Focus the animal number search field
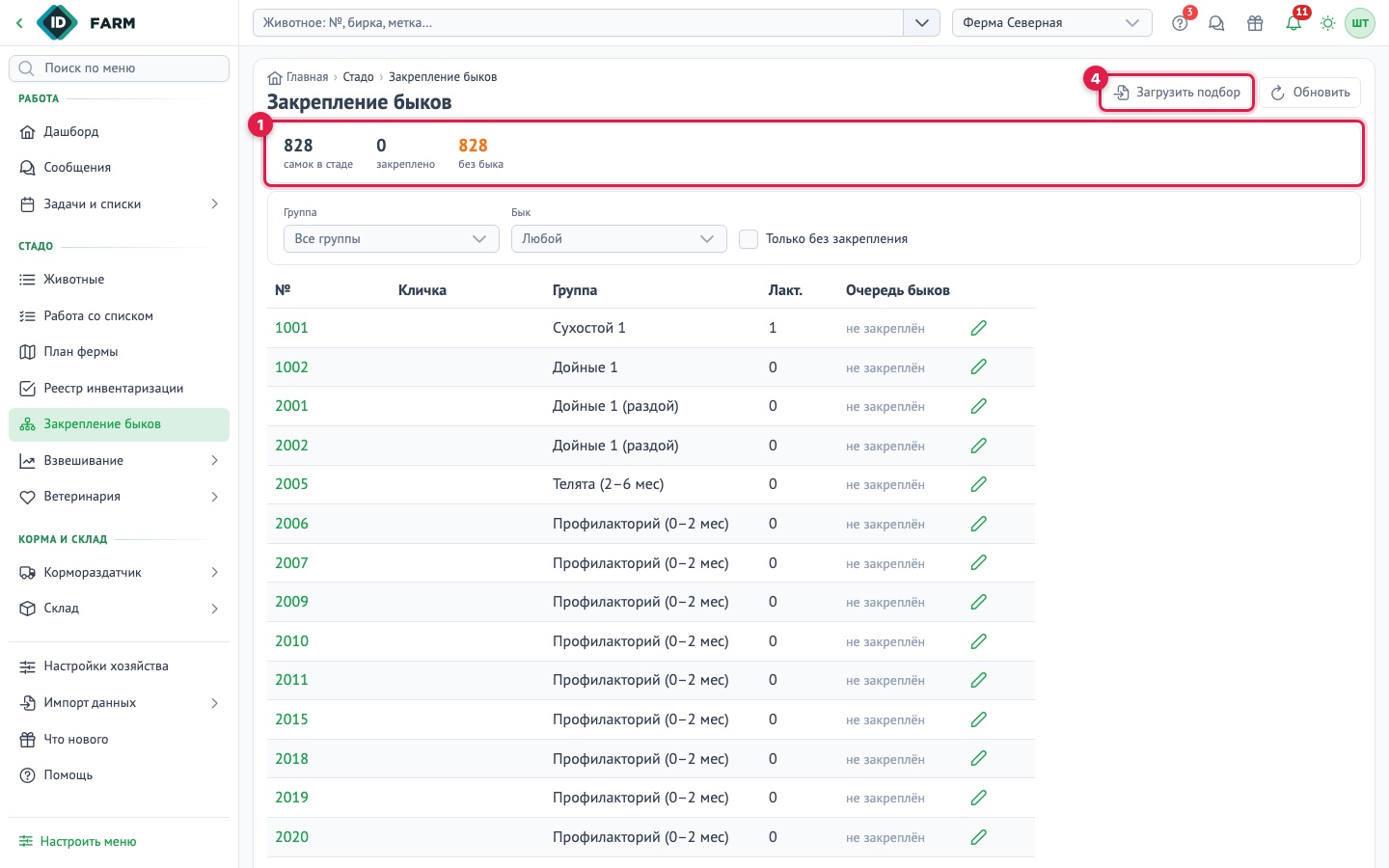The height and width of the screenshot is (868, 1389). 578,23
